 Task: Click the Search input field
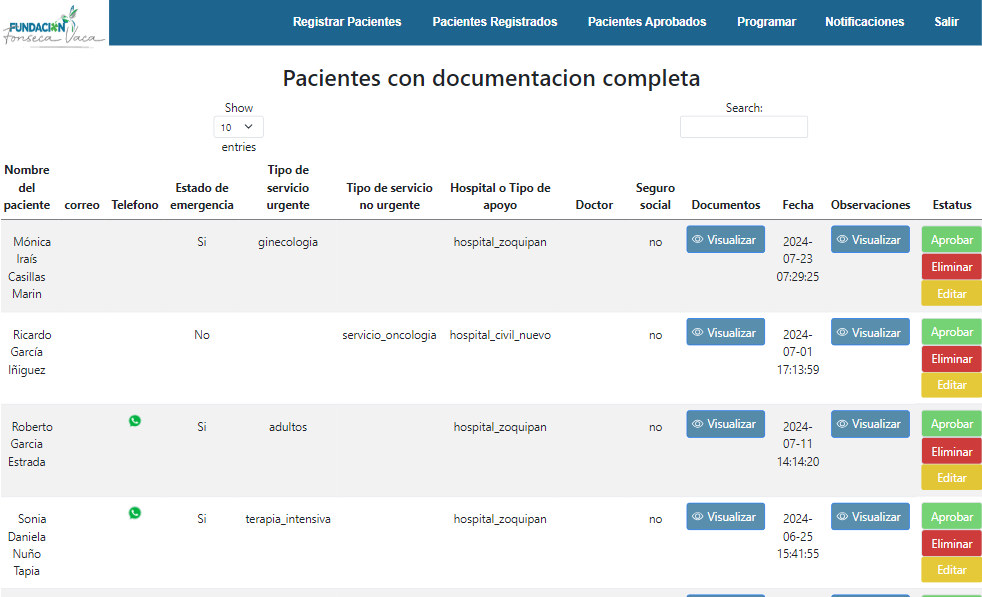coord(743,127)
